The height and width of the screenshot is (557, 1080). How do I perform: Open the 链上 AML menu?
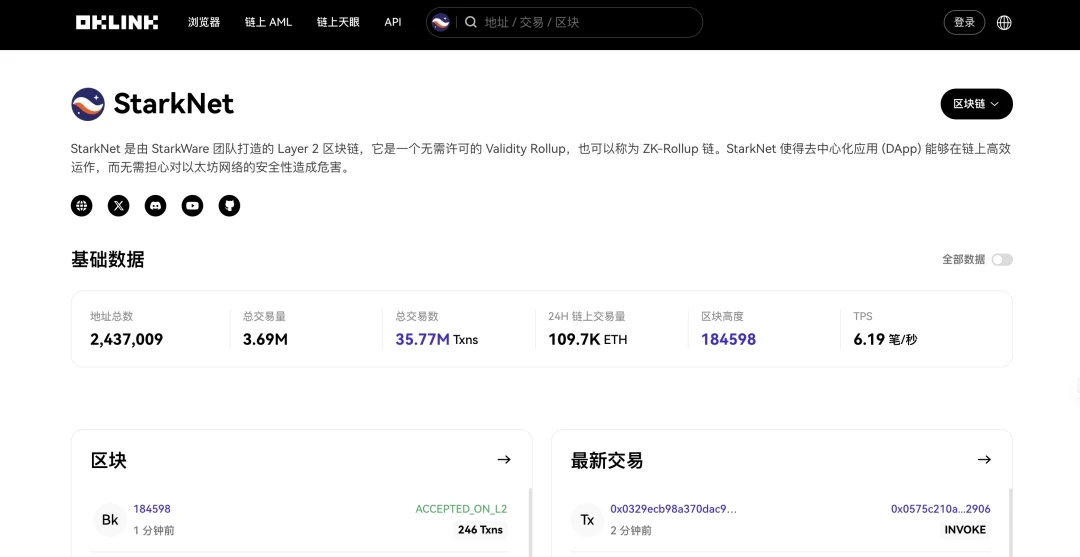tap(268, 22)
